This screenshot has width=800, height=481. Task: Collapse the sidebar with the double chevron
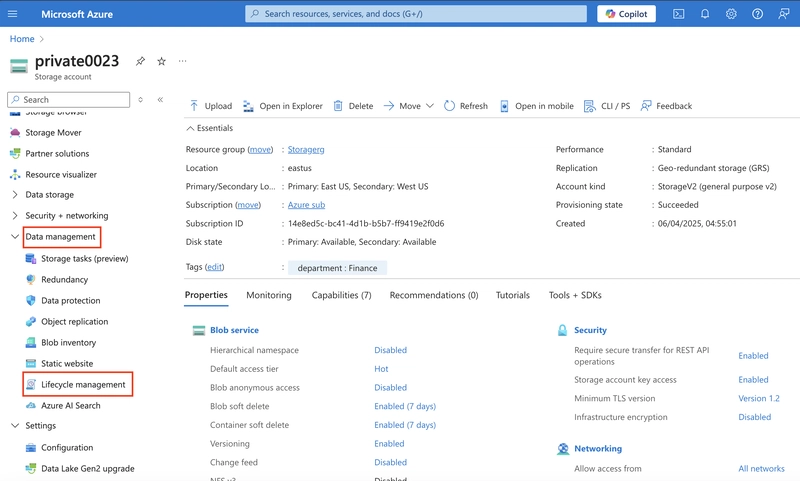click(x=160, y=99)
